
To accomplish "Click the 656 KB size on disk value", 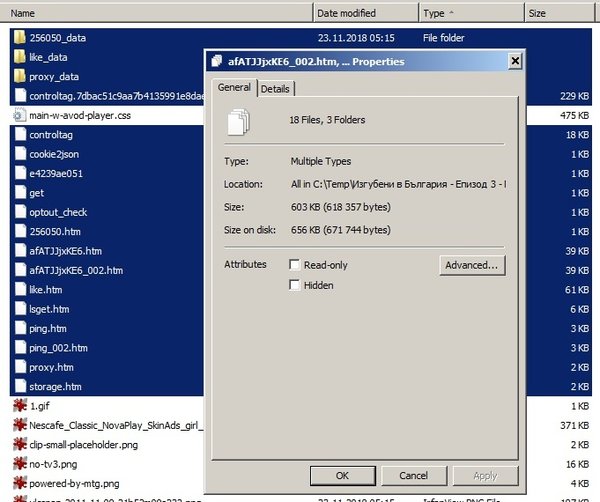I will (x=341, y=230).
